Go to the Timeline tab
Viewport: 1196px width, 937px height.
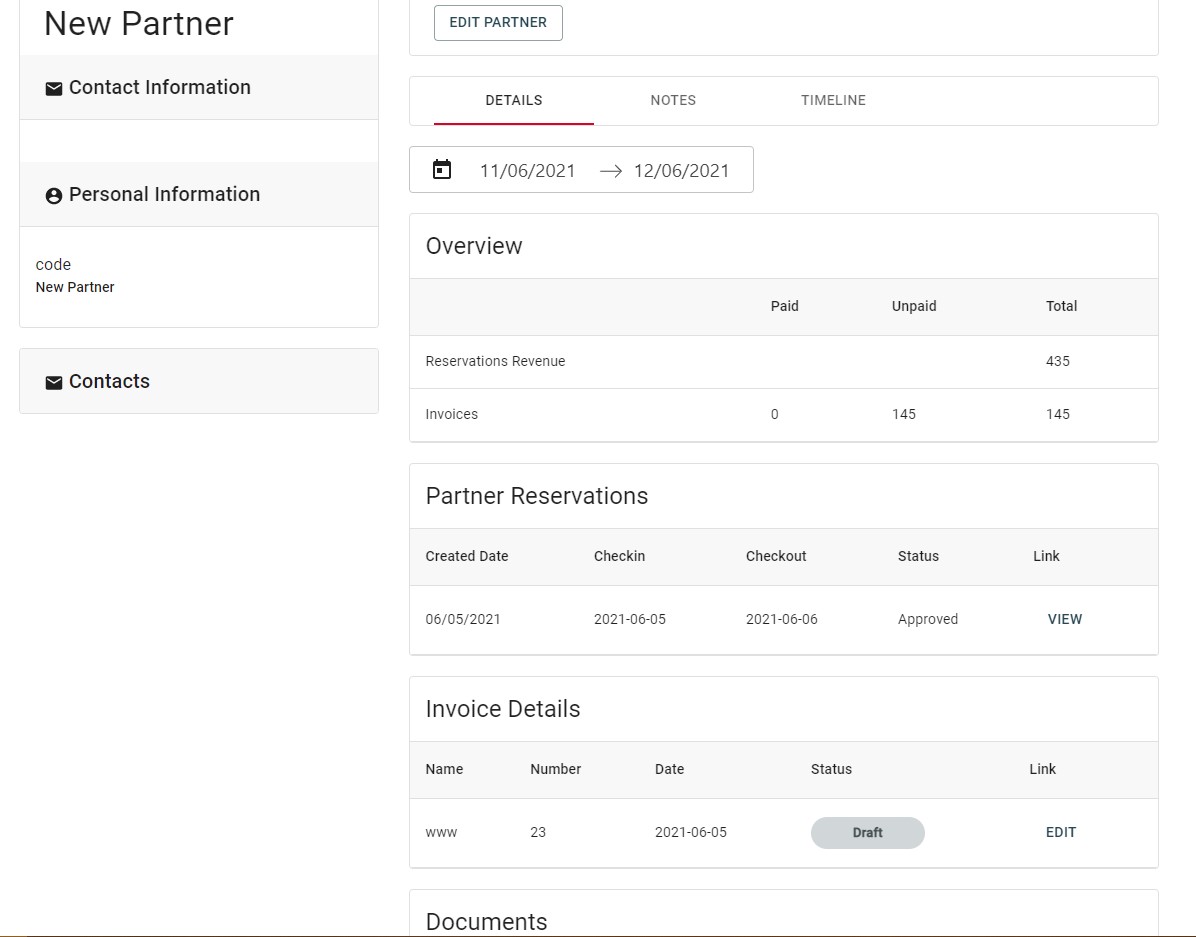tap(833, 100)
